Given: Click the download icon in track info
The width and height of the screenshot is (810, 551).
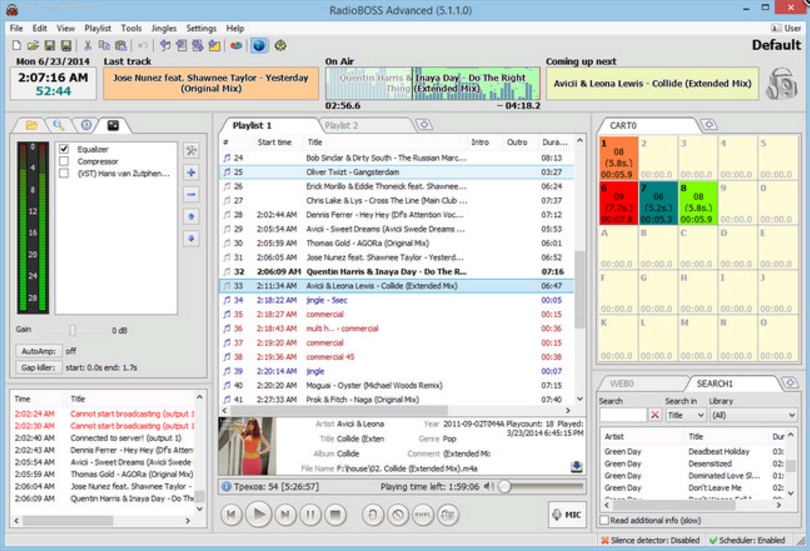Looking at the screenshot, I should pyautogui.click(x=577, y=467).
